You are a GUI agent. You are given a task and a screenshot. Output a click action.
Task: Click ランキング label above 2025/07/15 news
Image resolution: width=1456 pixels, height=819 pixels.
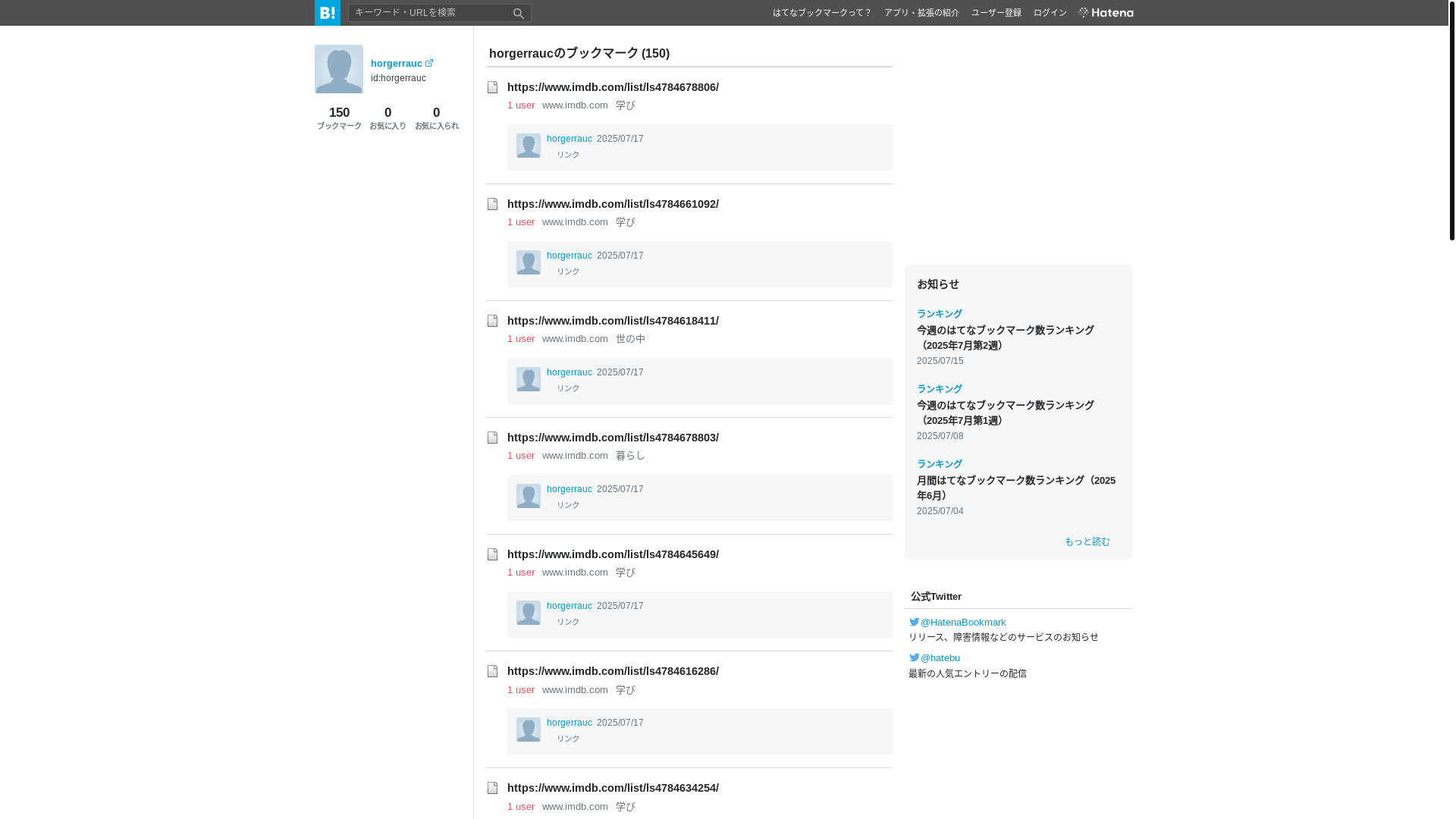point(940,314)
